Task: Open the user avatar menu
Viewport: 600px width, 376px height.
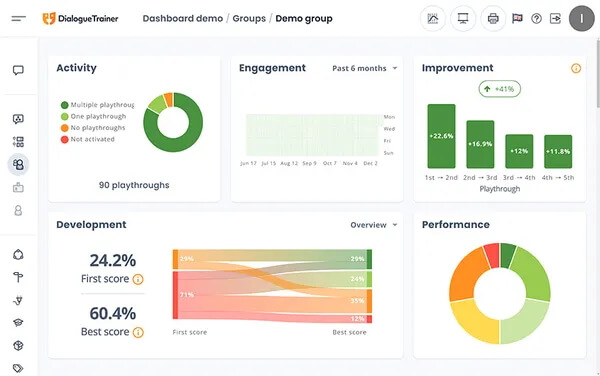Action: point(582,18)
